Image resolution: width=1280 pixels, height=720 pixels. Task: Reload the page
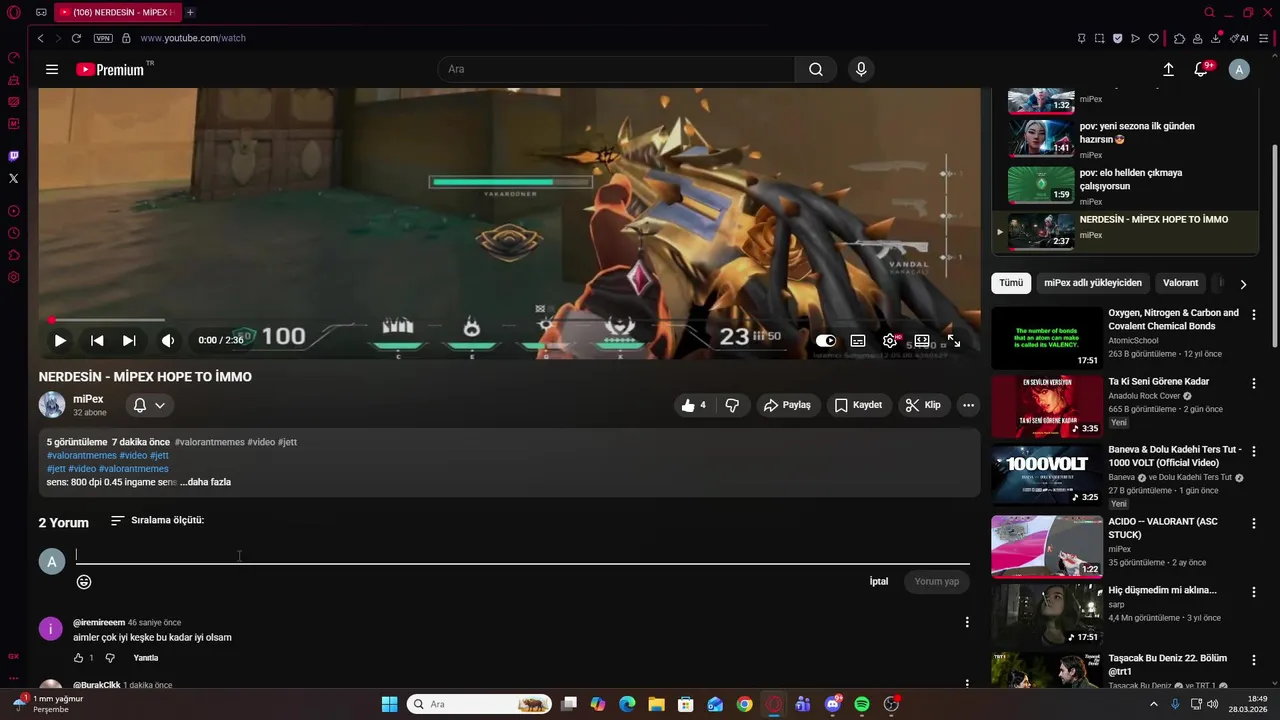coord(76,38)
